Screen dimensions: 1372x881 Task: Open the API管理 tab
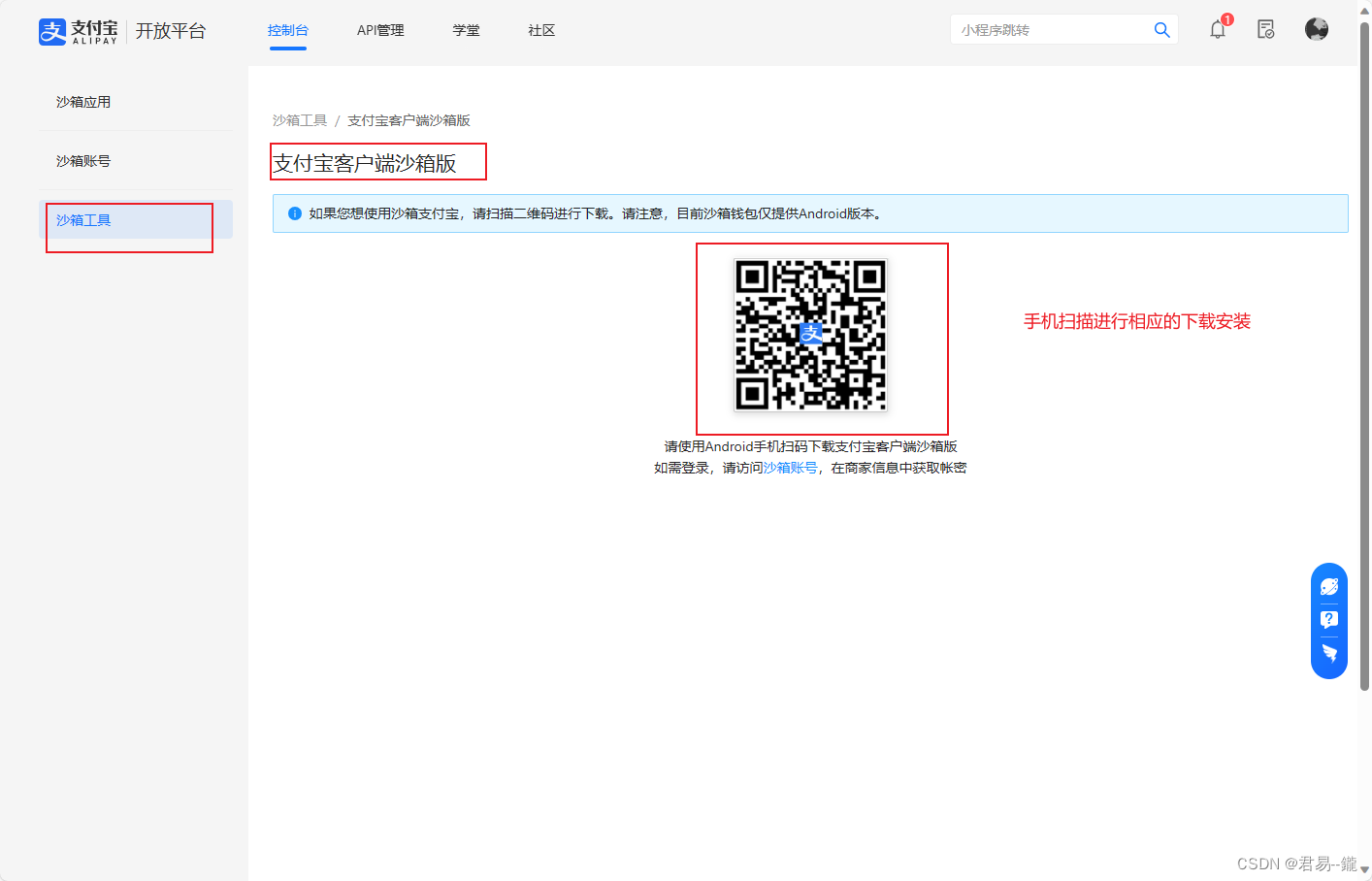click(380, 30)
